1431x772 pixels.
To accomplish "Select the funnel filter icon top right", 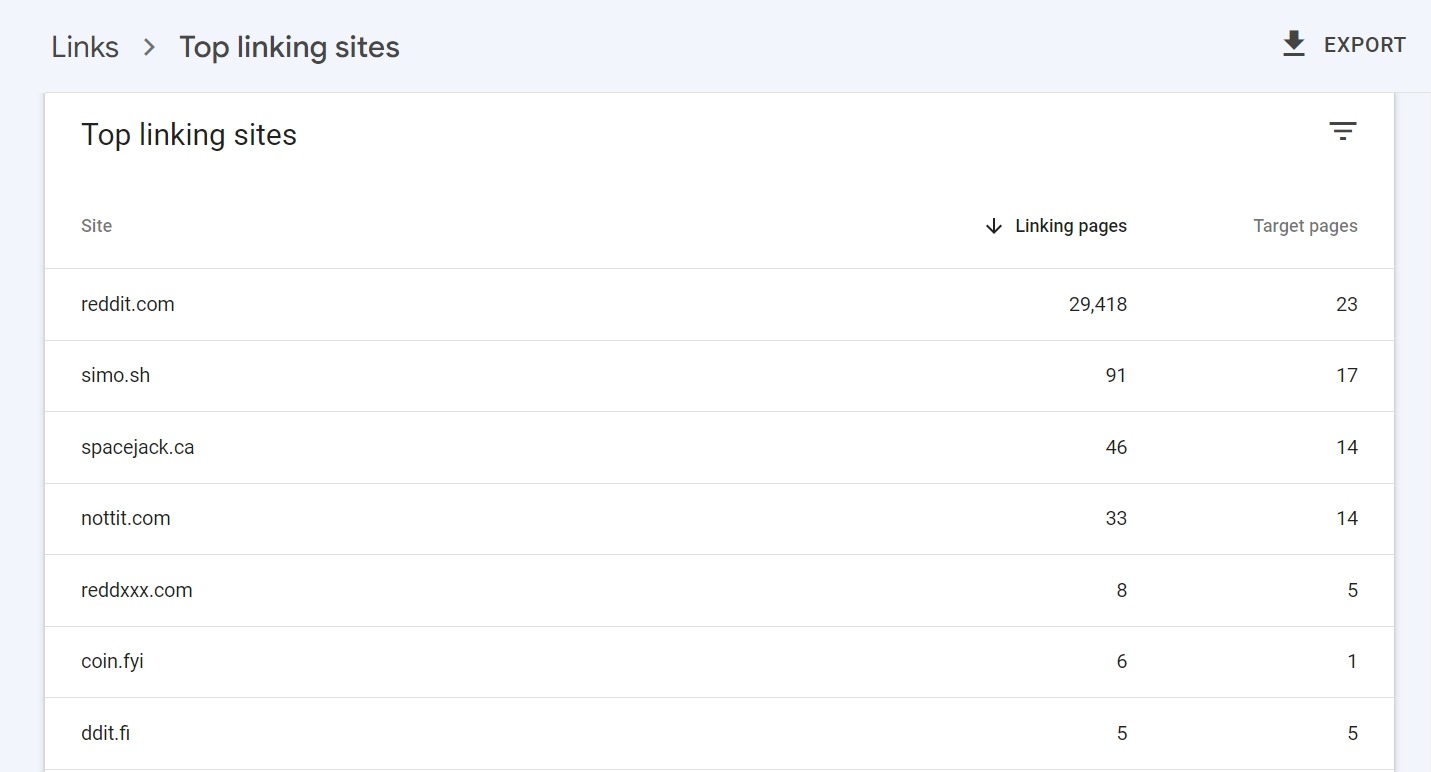I will pyautogui.click(x=1343, y=131).
